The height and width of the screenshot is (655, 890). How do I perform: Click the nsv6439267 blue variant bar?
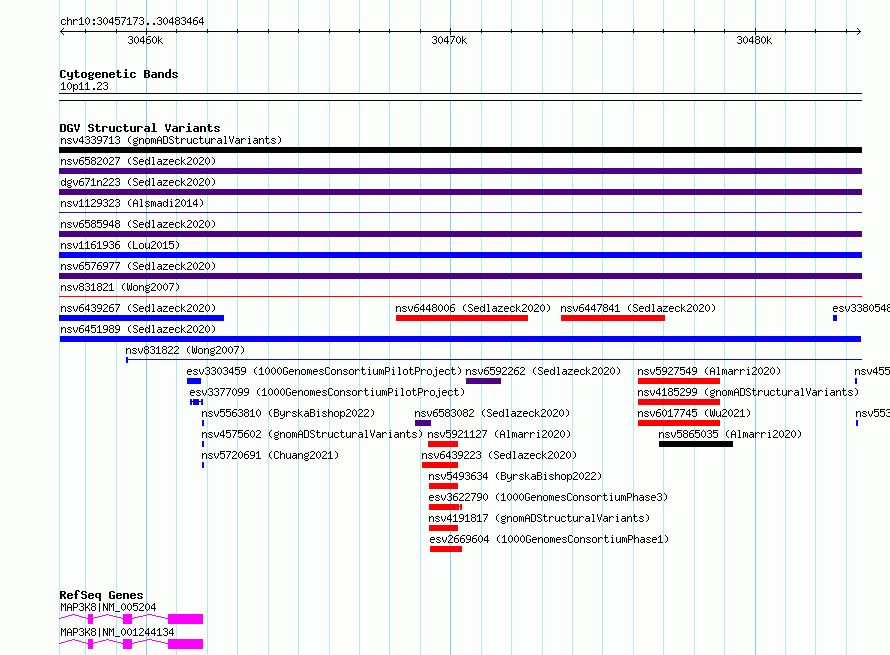(x=141, y=318)
